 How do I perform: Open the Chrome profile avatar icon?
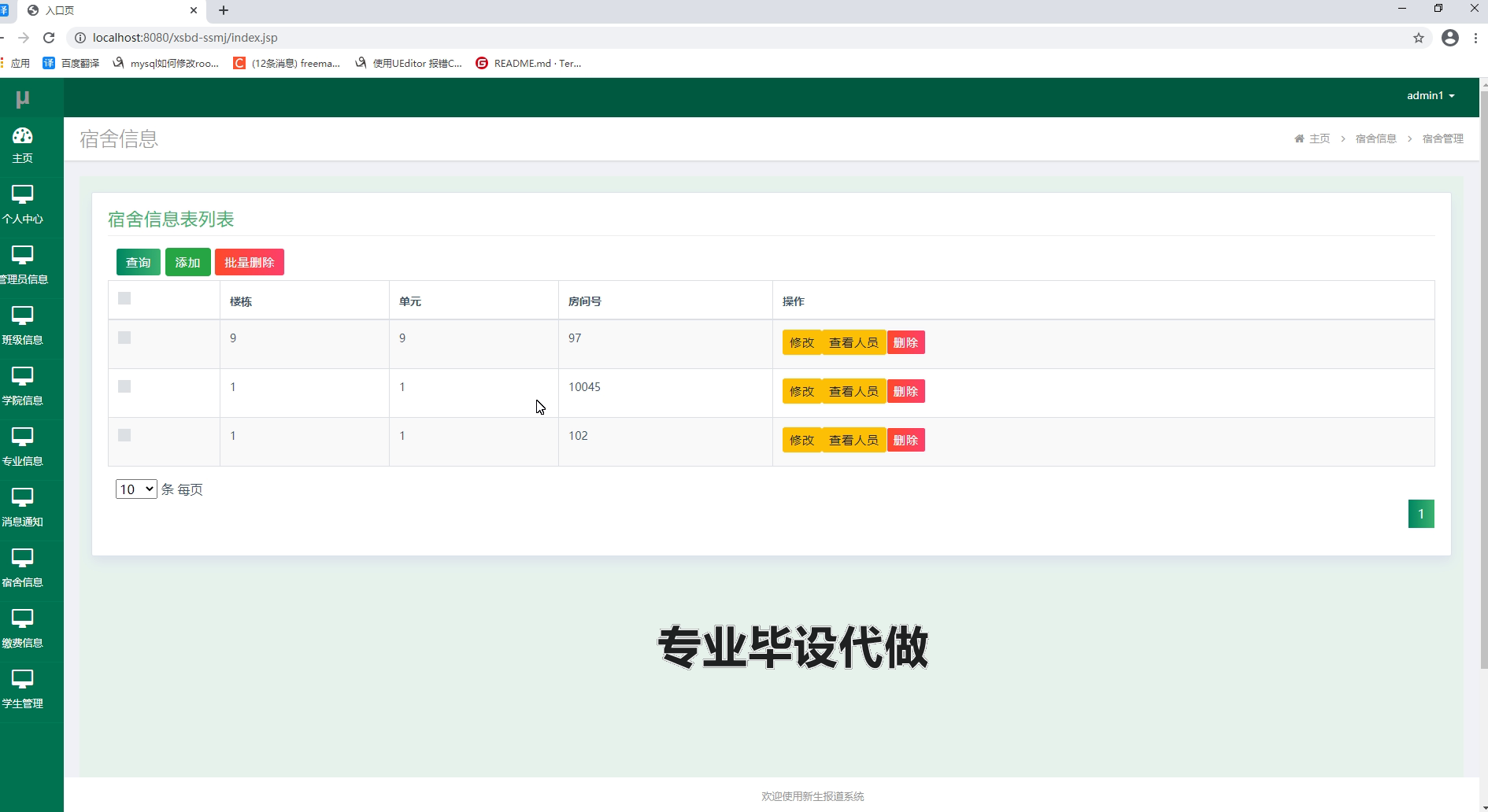click(1450, 38)
